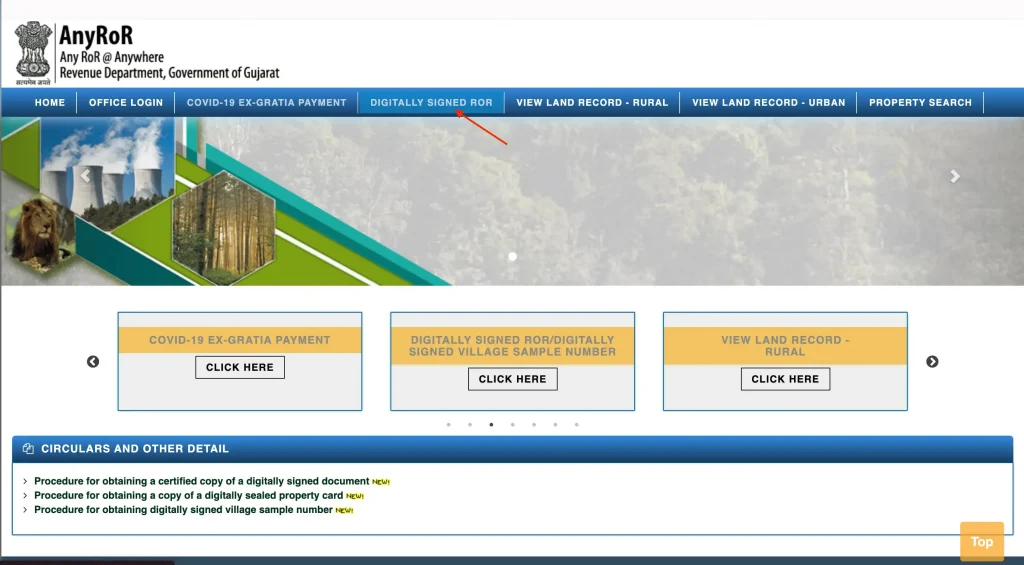
Task: Select fifth card carousel pagination dot
Action: pyautogui.click(x=534, y=425)
